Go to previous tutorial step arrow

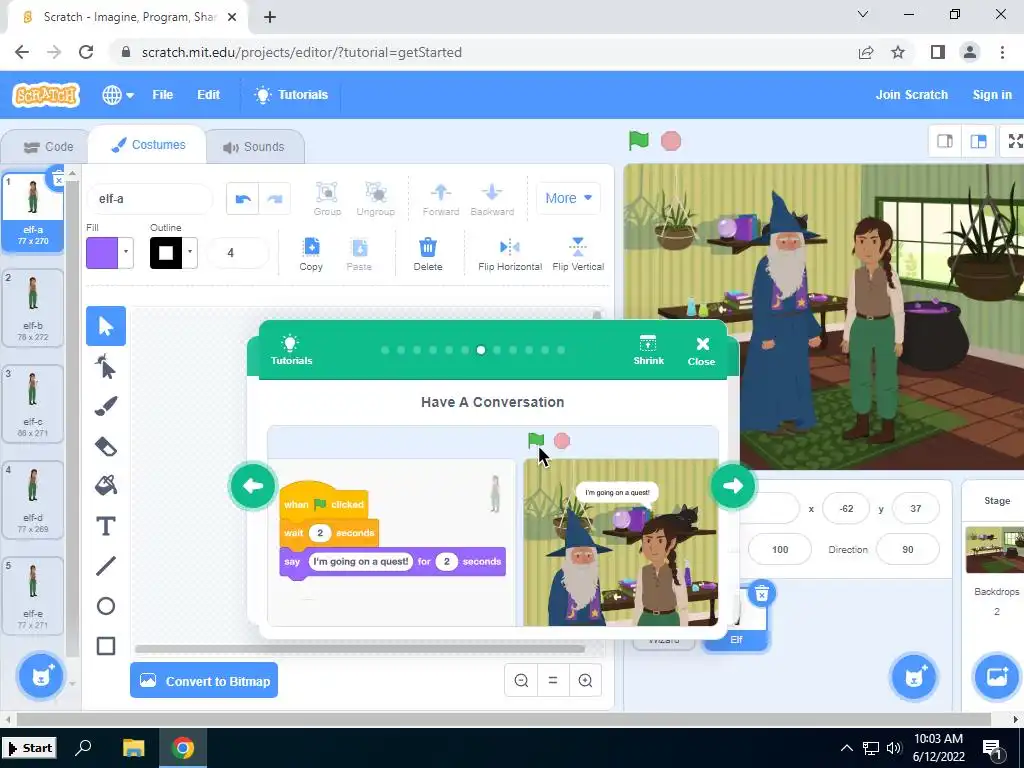(x=253, y=485)
